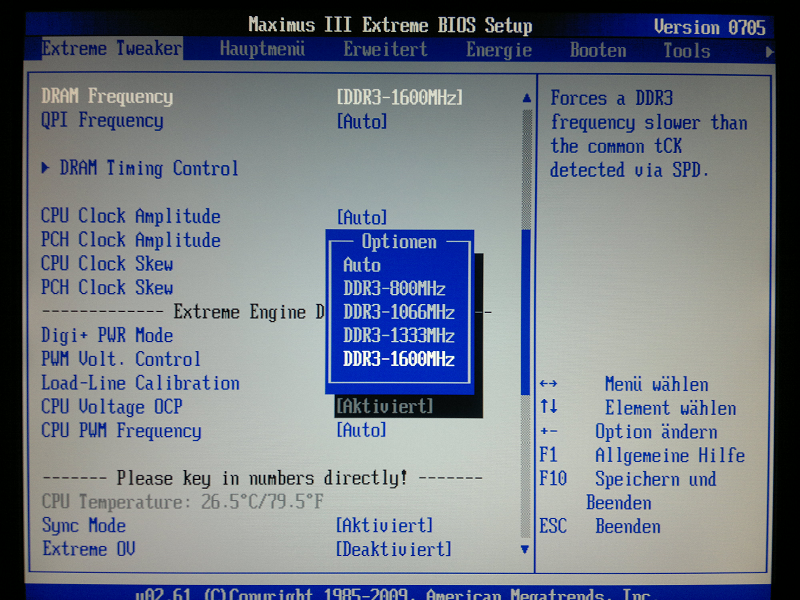This screenshot has height=600, width=800.
Task: Select the highlighted DDR3-1600MHz option
Action: click(x=399, y=360)
